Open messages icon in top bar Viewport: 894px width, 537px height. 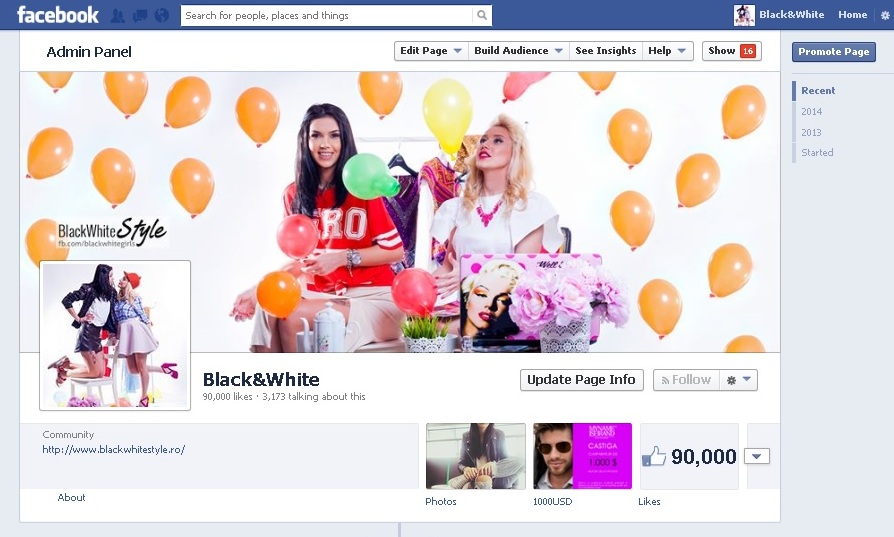pyautogui.click(x=140, y=15)
